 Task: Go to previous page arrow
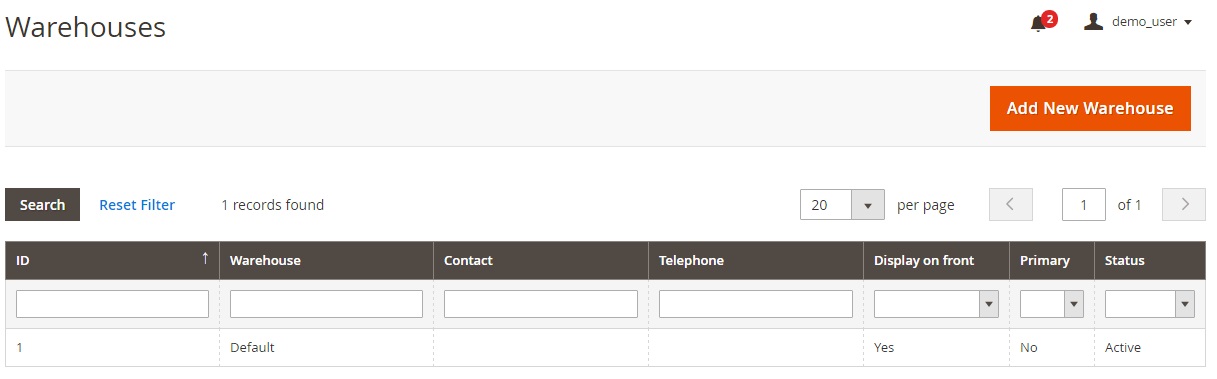(1010, 204)
